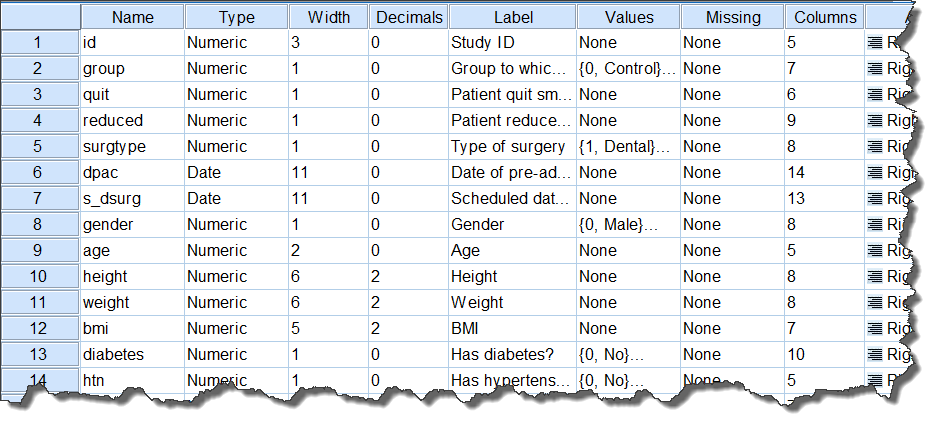940x427 pixels.
Task: Click the right-align icon in the id row
Action: point(875,43)
